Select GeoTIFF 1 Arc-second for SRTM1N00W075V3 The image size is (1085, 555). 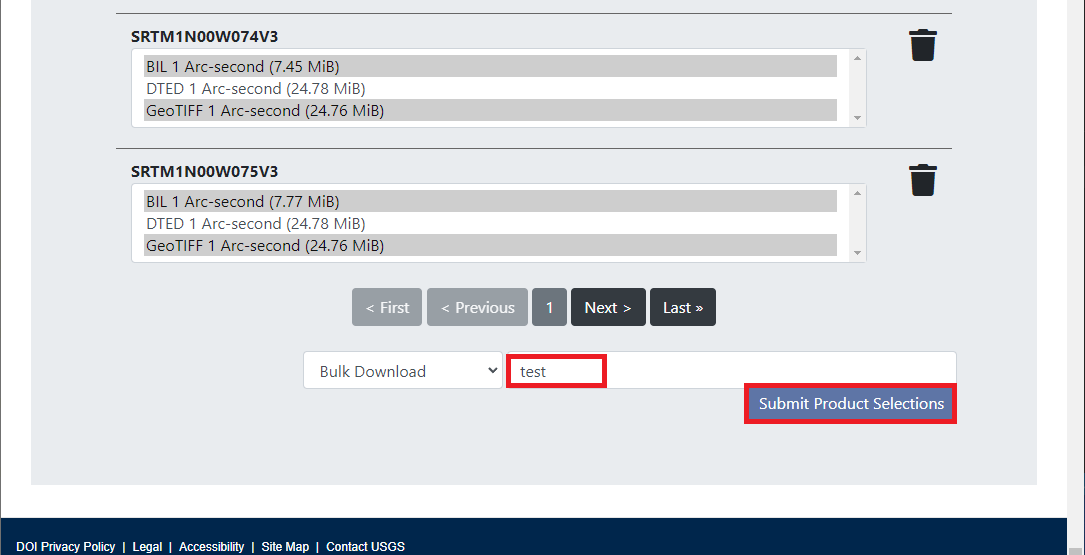(491, 246)
